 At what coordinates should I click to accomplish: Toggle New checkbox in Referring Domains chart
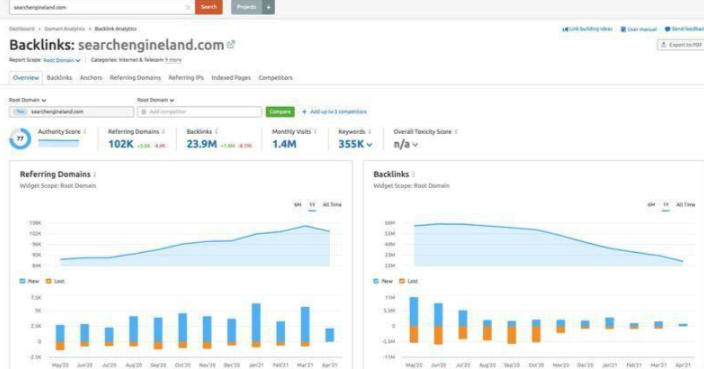[22, 281]
